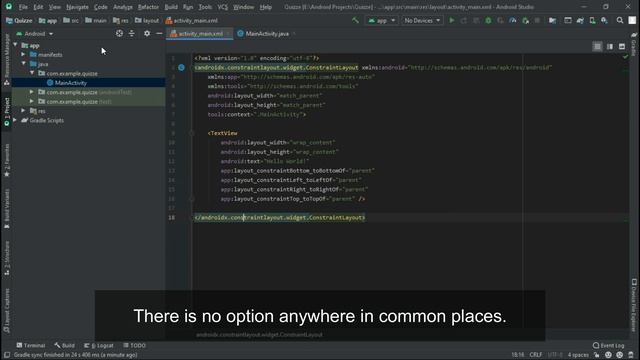Open the File menu

[x=23, y=7]
